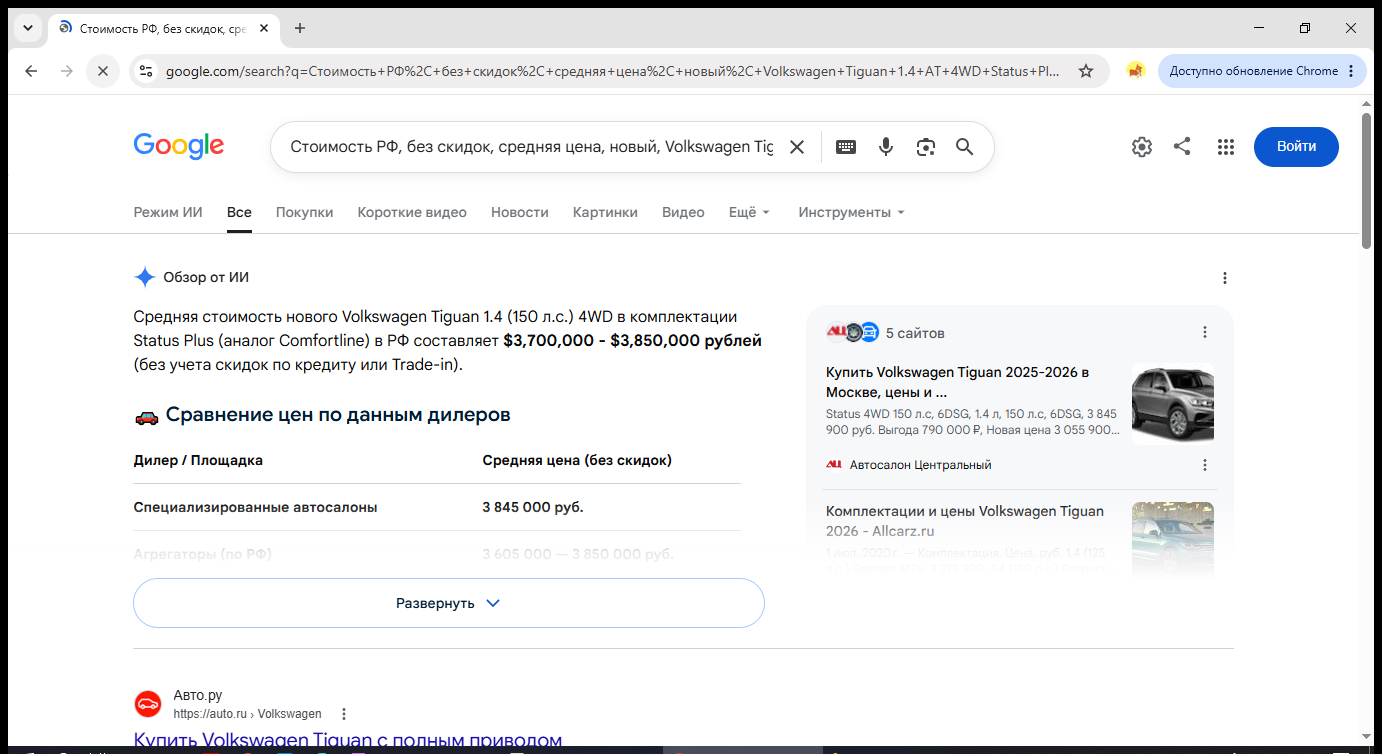Switch to the 'Режим ИИ' tab
The image size is (1382, 754).
click(168, 212)
